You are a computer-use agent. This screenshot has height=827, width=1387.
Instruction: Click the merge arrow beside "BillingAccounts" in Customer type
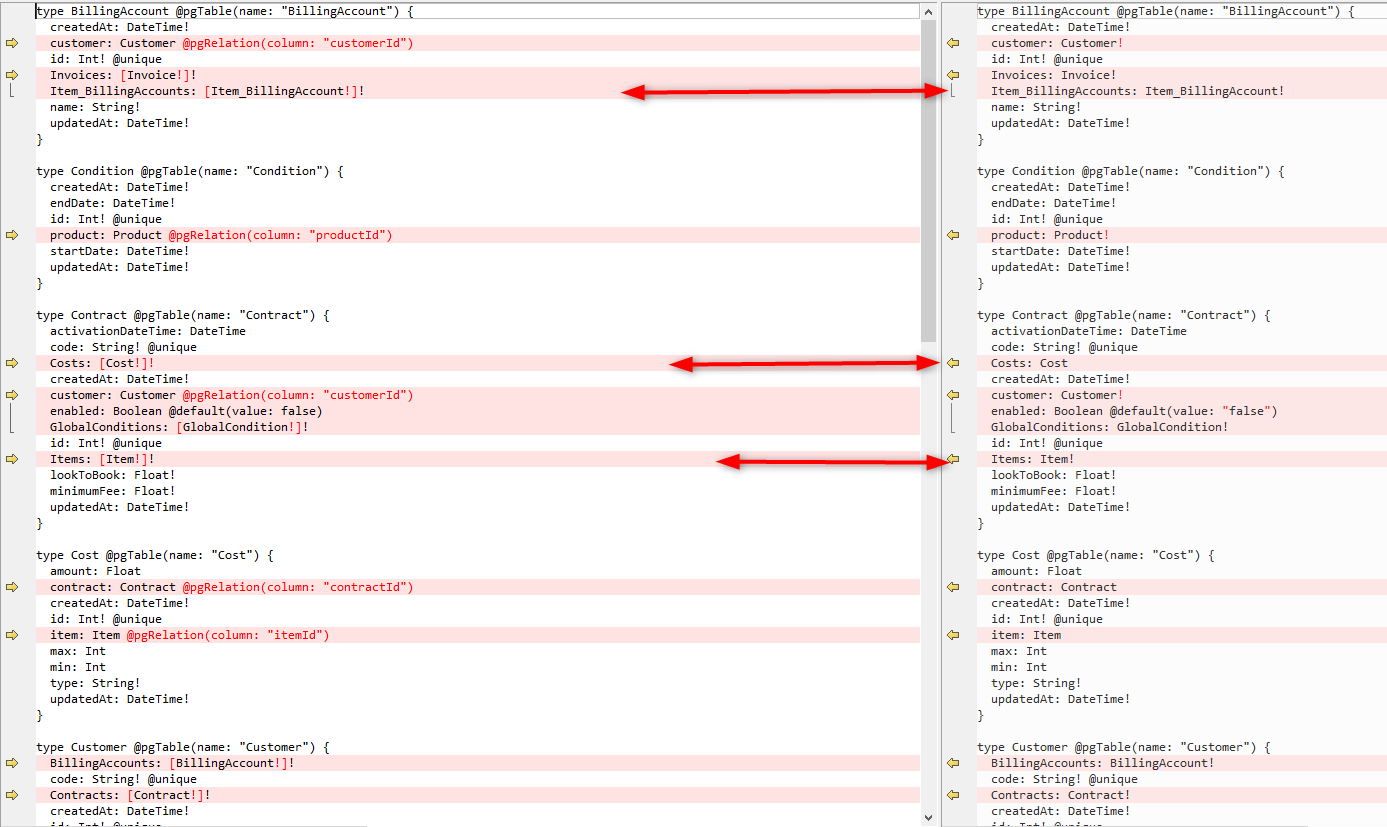point(14,762)
